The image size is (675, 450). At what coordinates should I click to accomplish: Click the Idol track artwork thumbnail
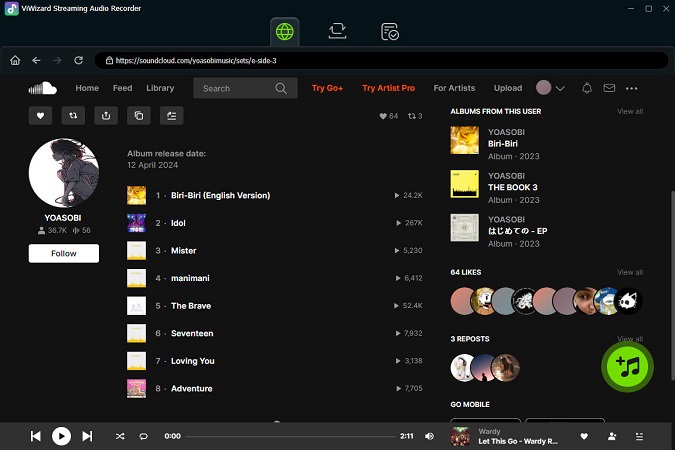(x=136, y=223)
